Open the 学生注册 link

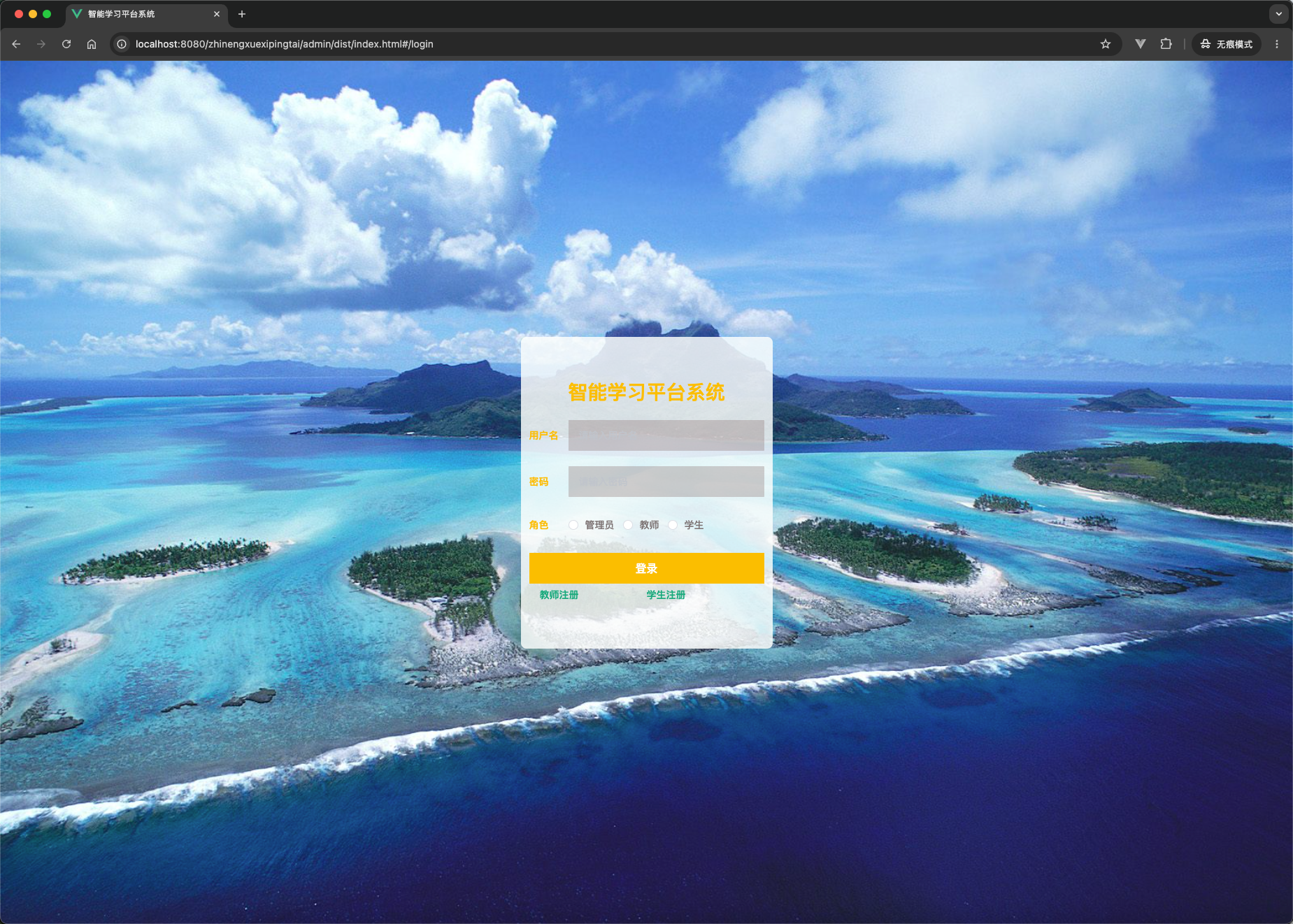tap(666, 595)
